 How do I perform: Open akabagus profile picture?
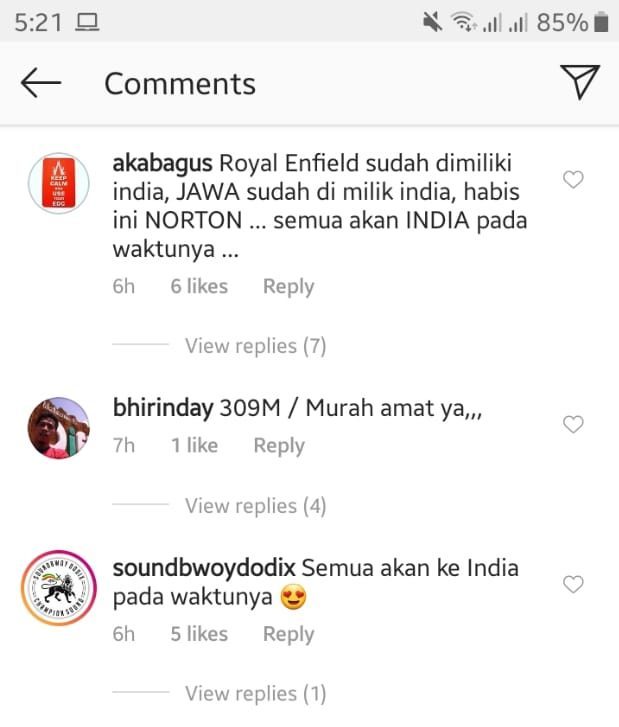tap(58, 183)
